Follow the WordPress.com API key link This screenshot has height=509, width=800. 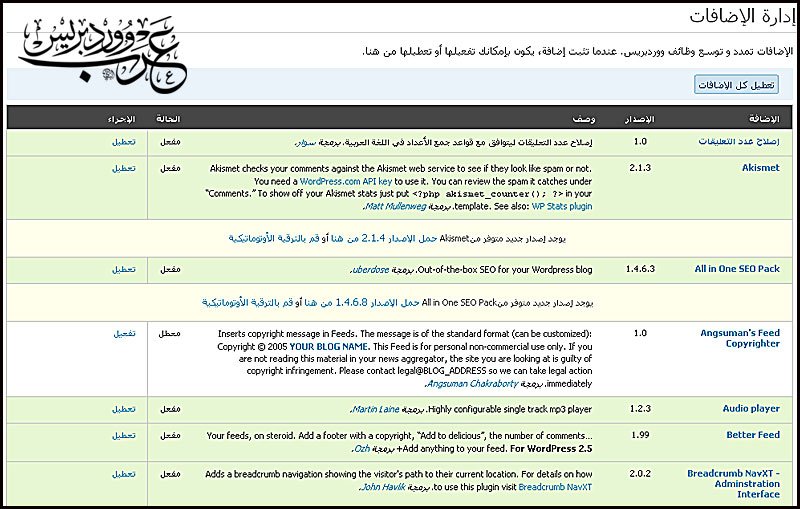tap(346, 181)
